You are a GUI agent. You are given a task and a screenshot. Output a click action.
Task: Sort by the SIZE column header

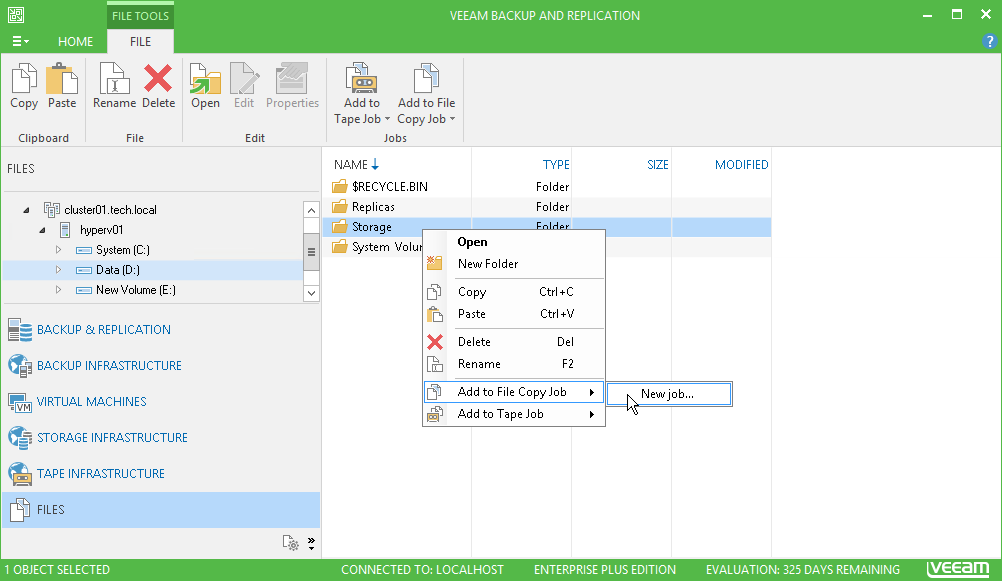pyautogui.click(x=658, y=165)
